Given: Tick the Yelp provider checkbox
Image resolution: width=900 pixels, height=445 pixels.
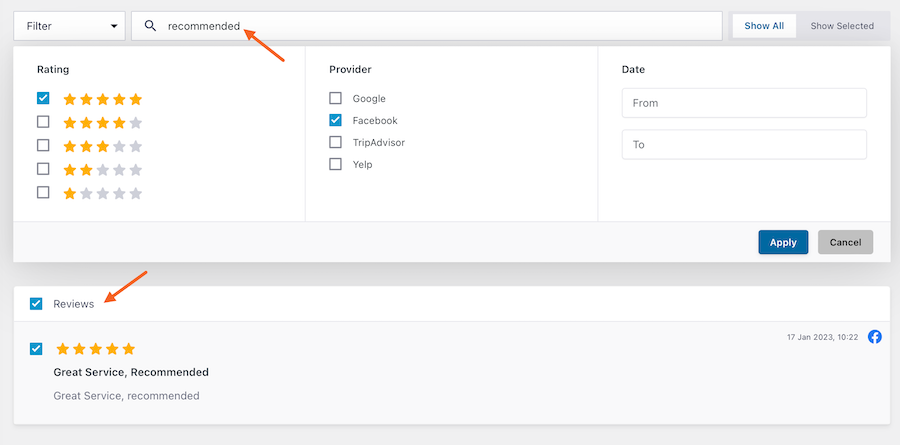Looking at the screenshot, I should (x=336, y=164).
